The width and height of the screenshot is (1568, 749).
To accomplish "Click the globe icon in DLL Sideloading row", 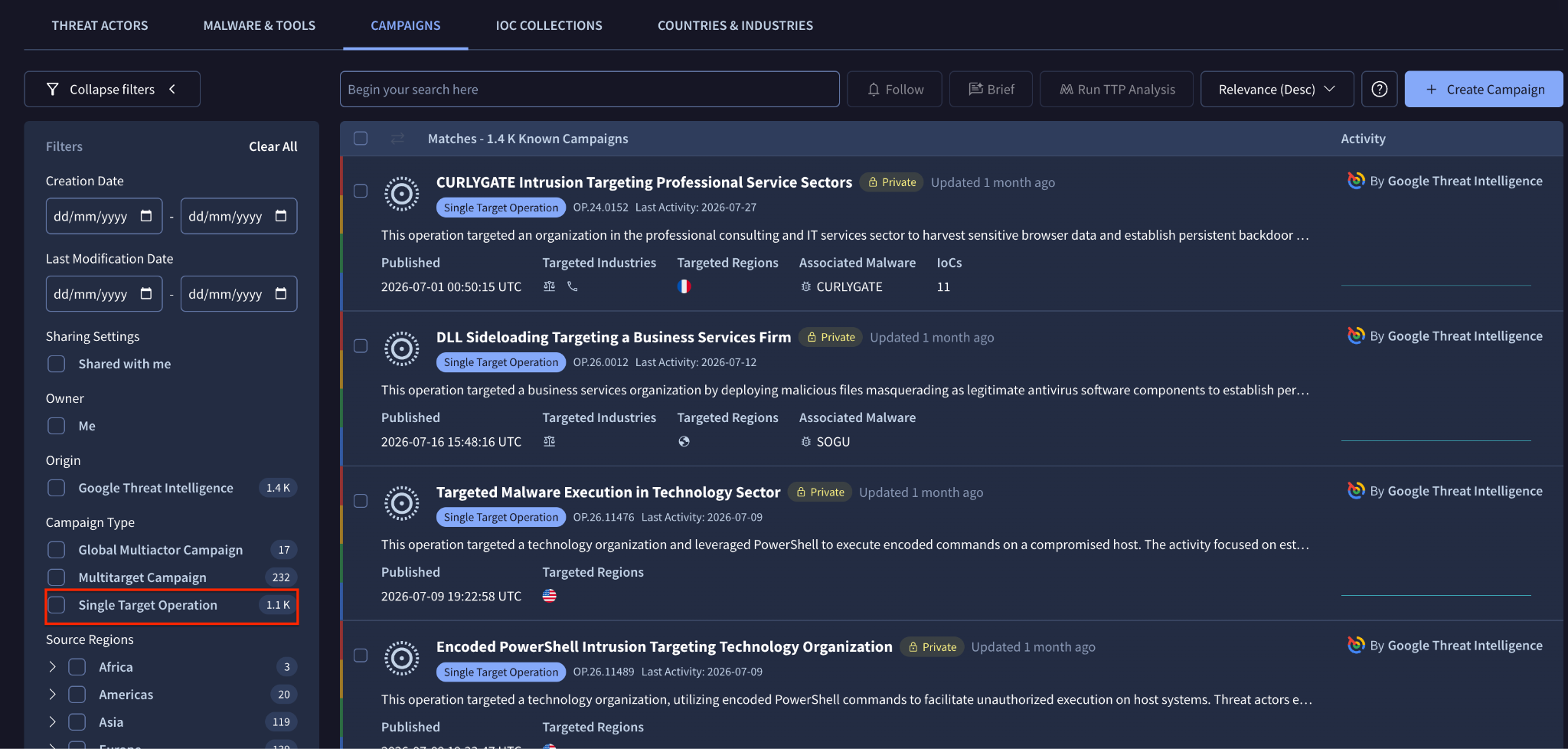I will coord(684,441).
